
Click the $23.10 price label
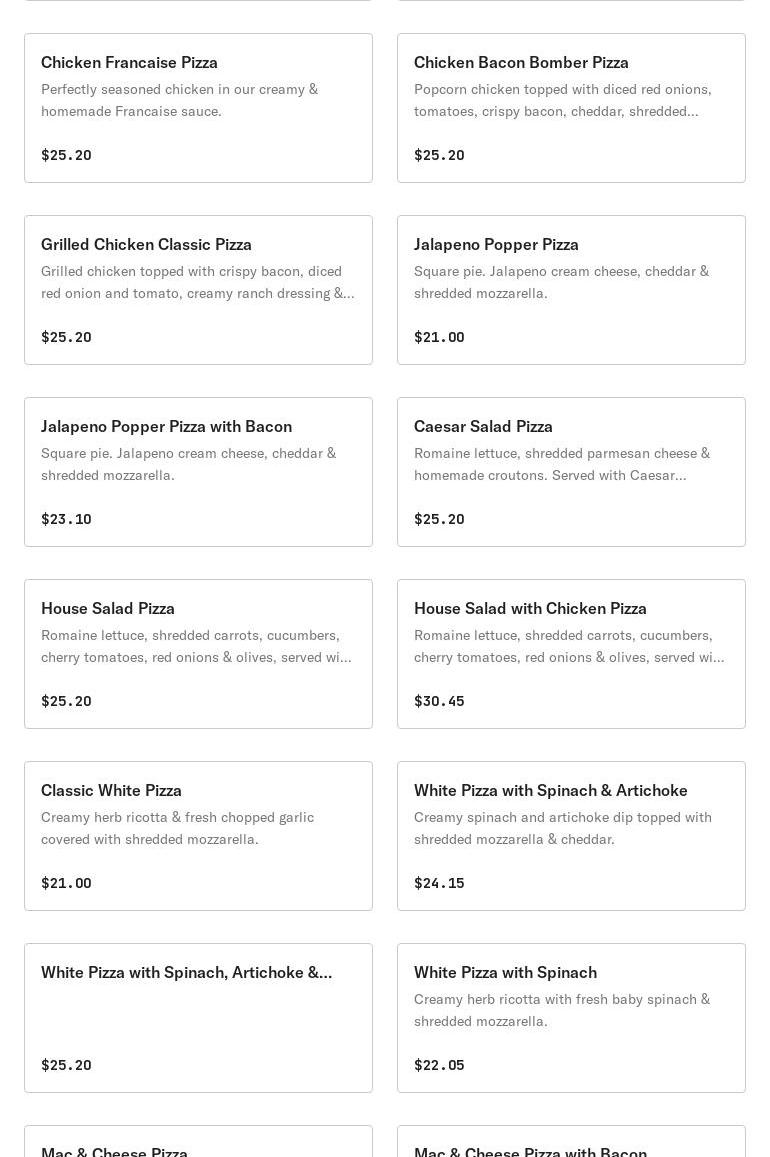66,519
